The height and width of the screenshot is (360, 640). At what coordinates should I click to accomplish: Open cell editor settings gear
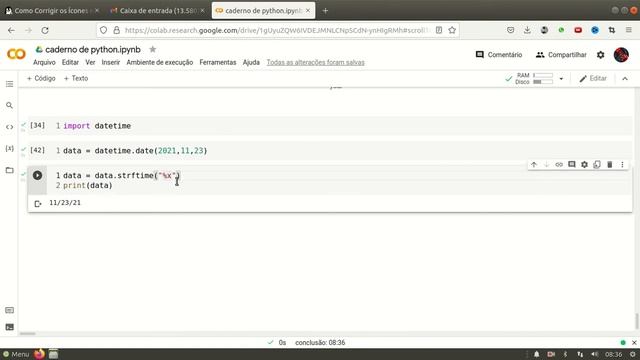(584, 164)
